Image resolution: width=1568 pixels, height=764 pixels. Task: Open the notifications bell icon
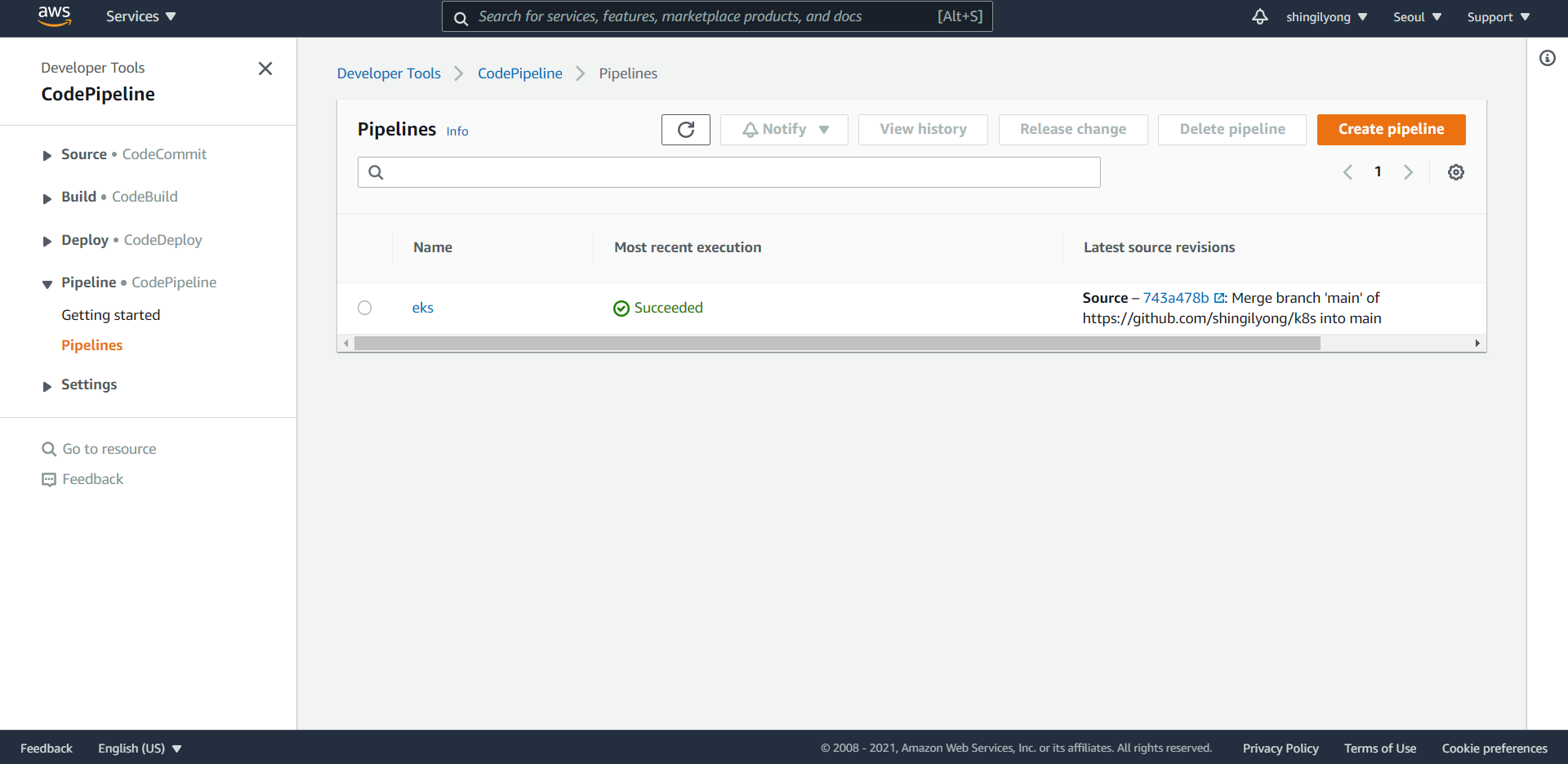click(1260, 16)
